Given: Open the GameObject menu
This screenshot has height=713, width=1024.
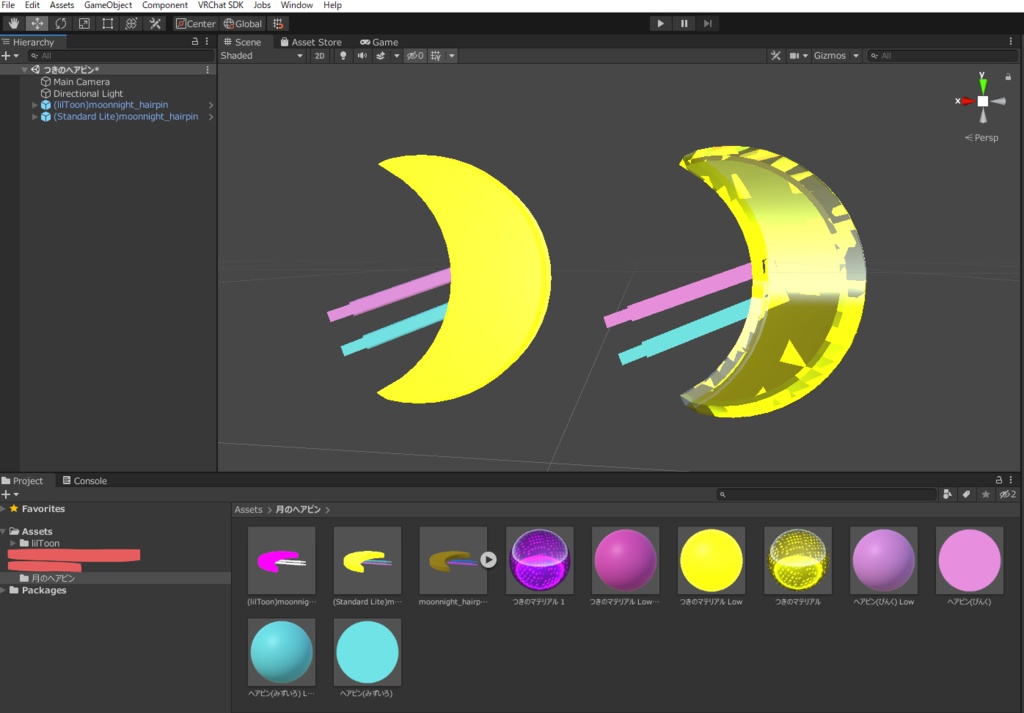Looking at the screenshot, I should click(x=108, y=5).
